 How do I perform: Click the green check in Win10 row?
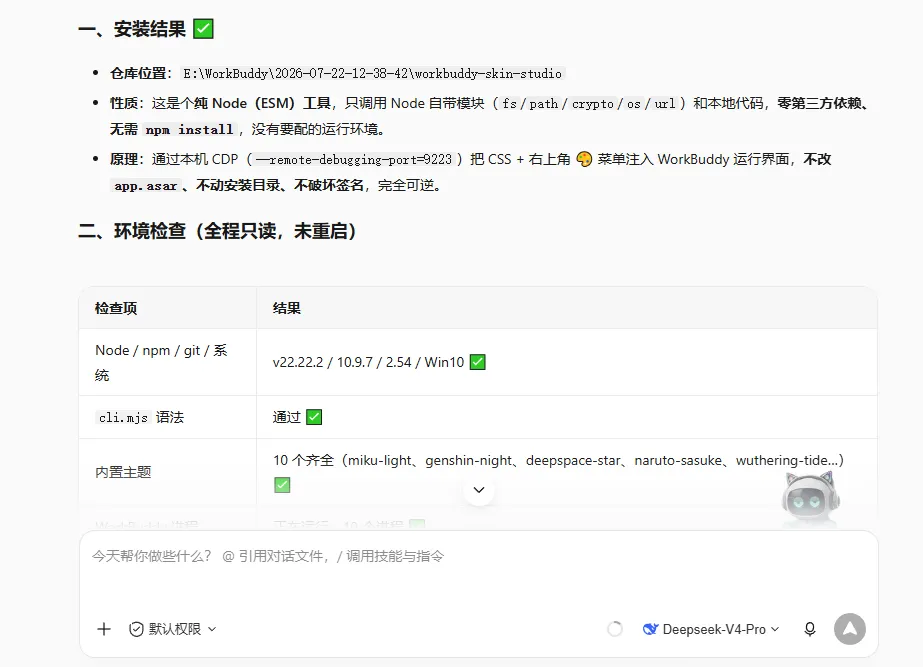point(478,361)
